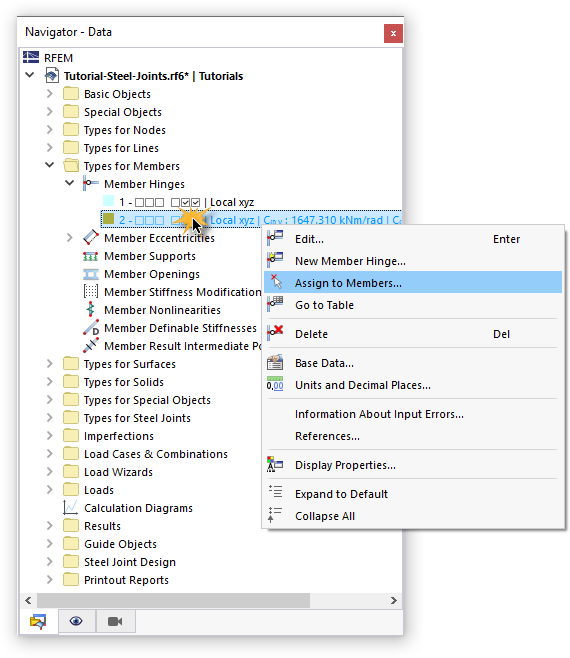570x658 pixels.
Task: Select Assign to Members... menu entry
Action: coord(413,282)
